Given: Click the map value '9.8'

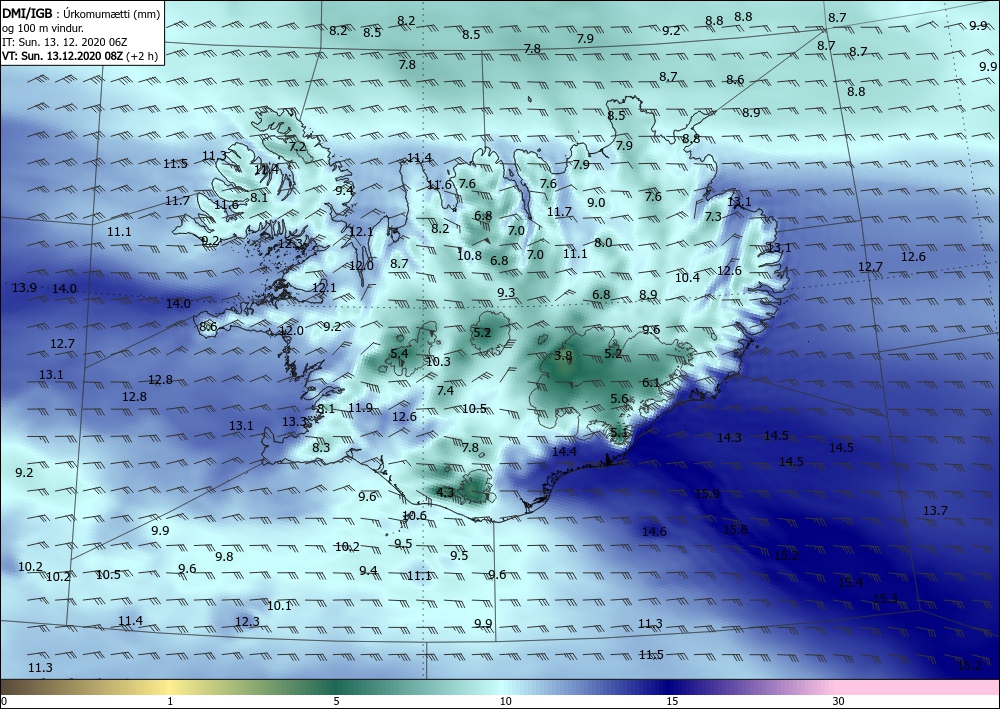Looking at the screenshot, I should pos(224,557).
